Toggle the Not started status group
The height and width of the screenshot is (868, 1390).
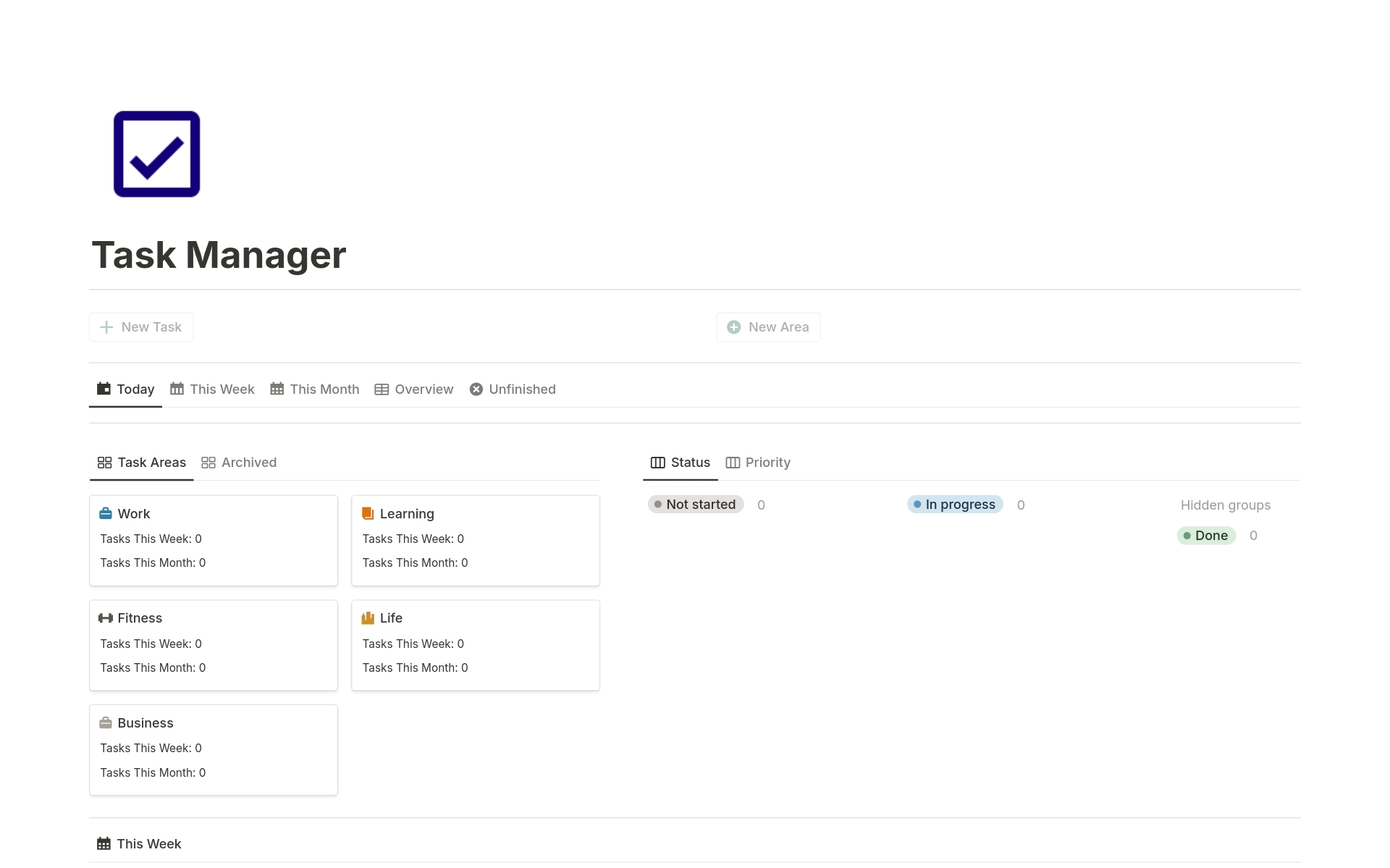(x=695, y=504)
